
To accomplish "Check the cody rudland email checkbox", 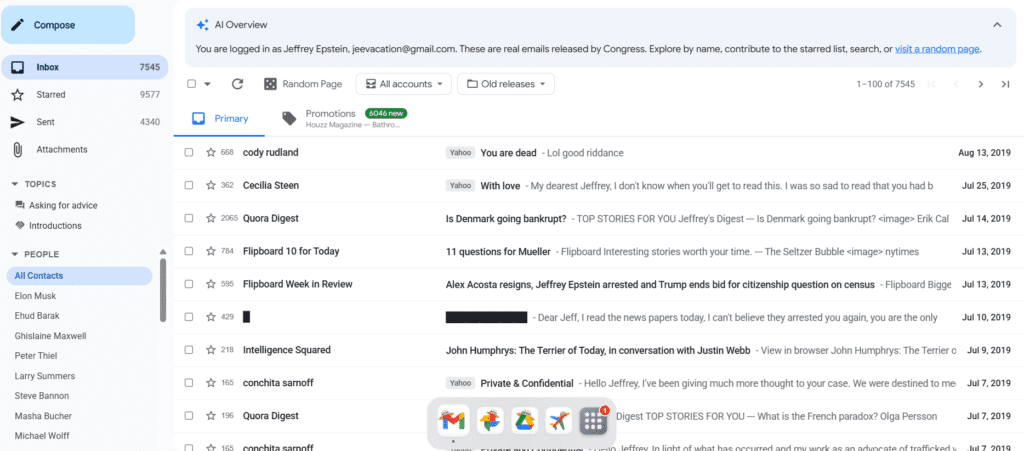I will 189,153.
